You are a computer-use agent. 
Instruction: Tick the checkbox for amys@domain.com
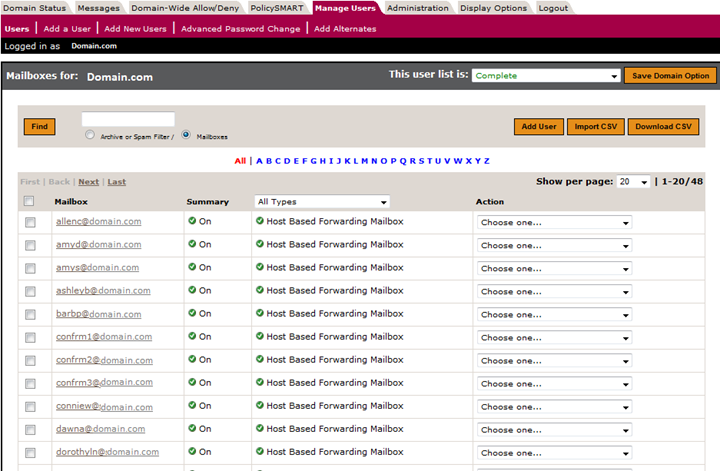coord(30,268)
